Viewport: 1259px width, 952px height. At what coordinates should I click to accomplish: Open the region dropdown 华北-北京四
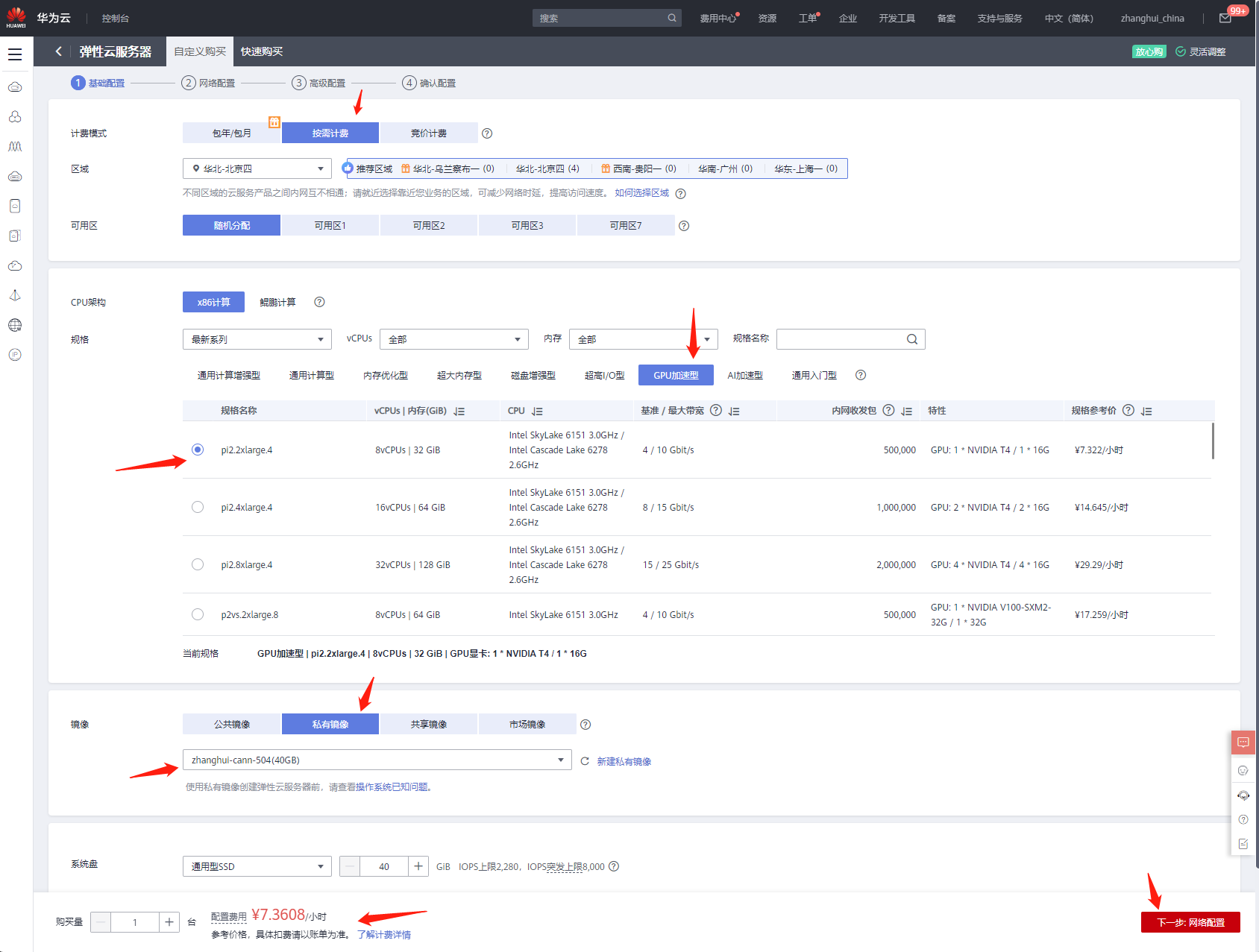pyautogui.click(x=257, y=168)
